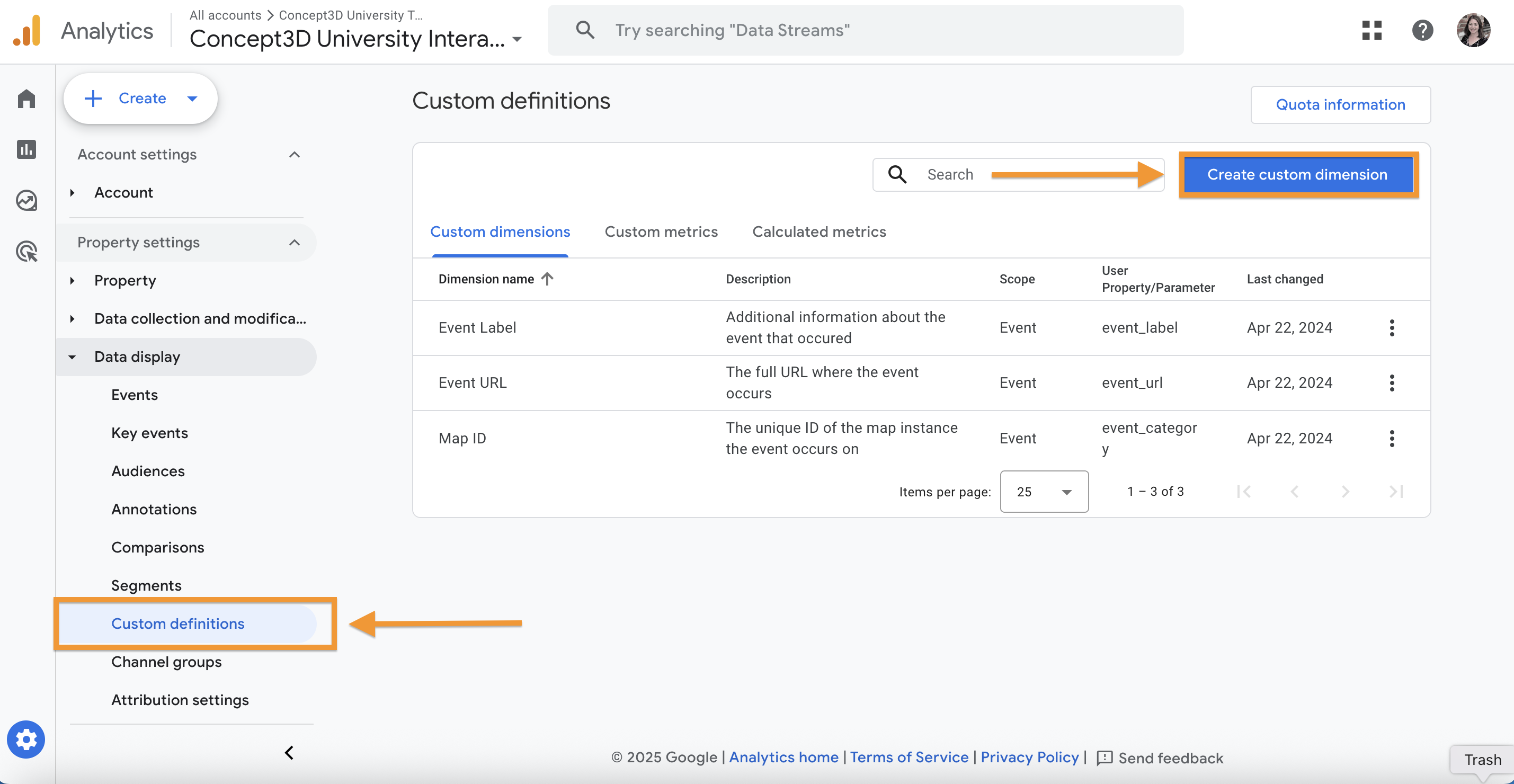Viewport: 1514px width, 784px height.
Task: Open Annotations in the sidebar
Action: click(154, 510)
